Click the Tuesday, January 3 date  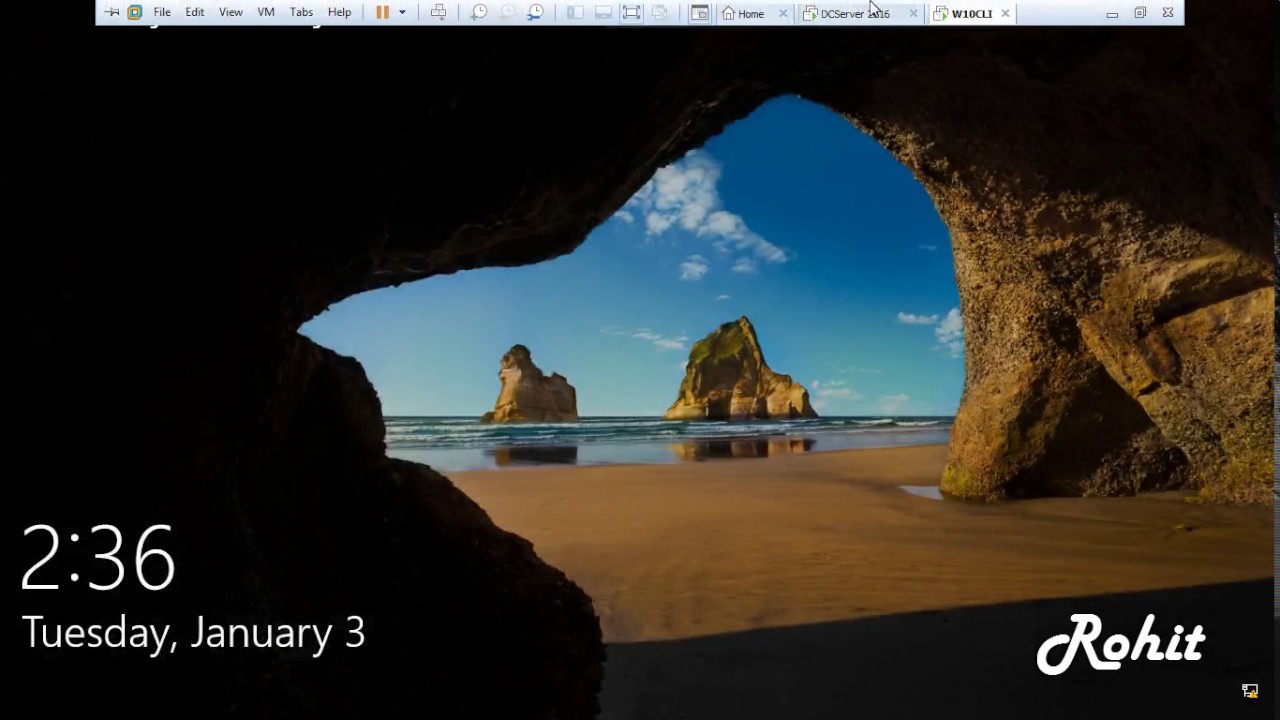pyautogui.click(x=193, y=633)
